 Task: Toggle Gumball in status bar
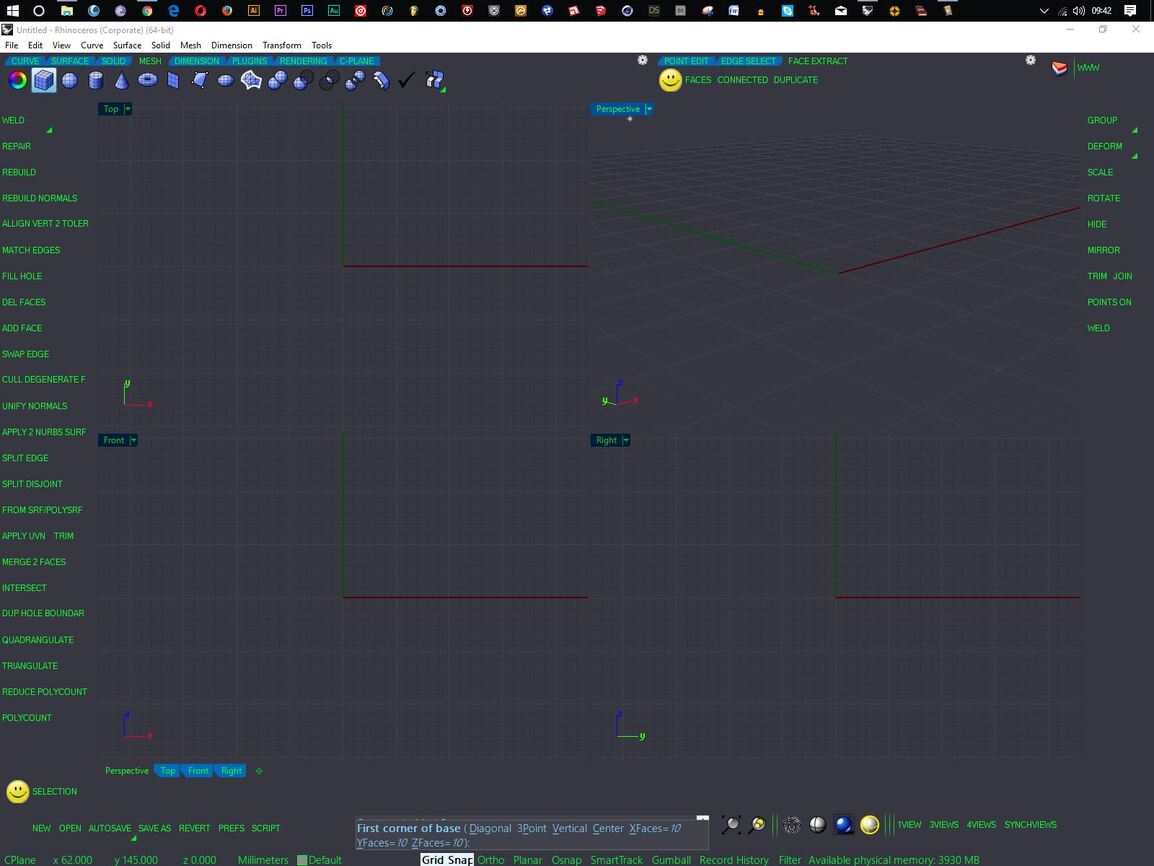click(x=671, y=860)
